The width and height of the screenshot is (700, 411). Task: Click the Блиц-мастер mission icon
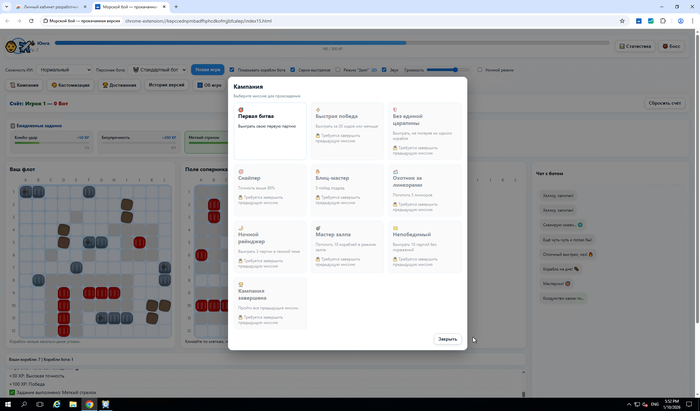click(x=318, y=171)
